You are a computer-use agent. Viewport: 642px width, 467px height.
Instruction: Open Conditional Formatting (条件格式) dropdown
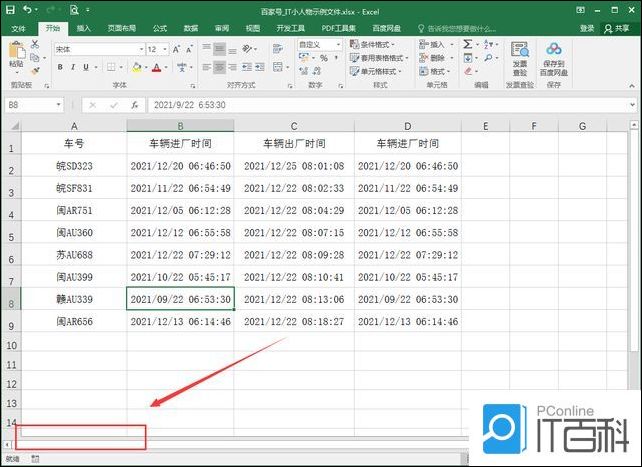point(372,44)
